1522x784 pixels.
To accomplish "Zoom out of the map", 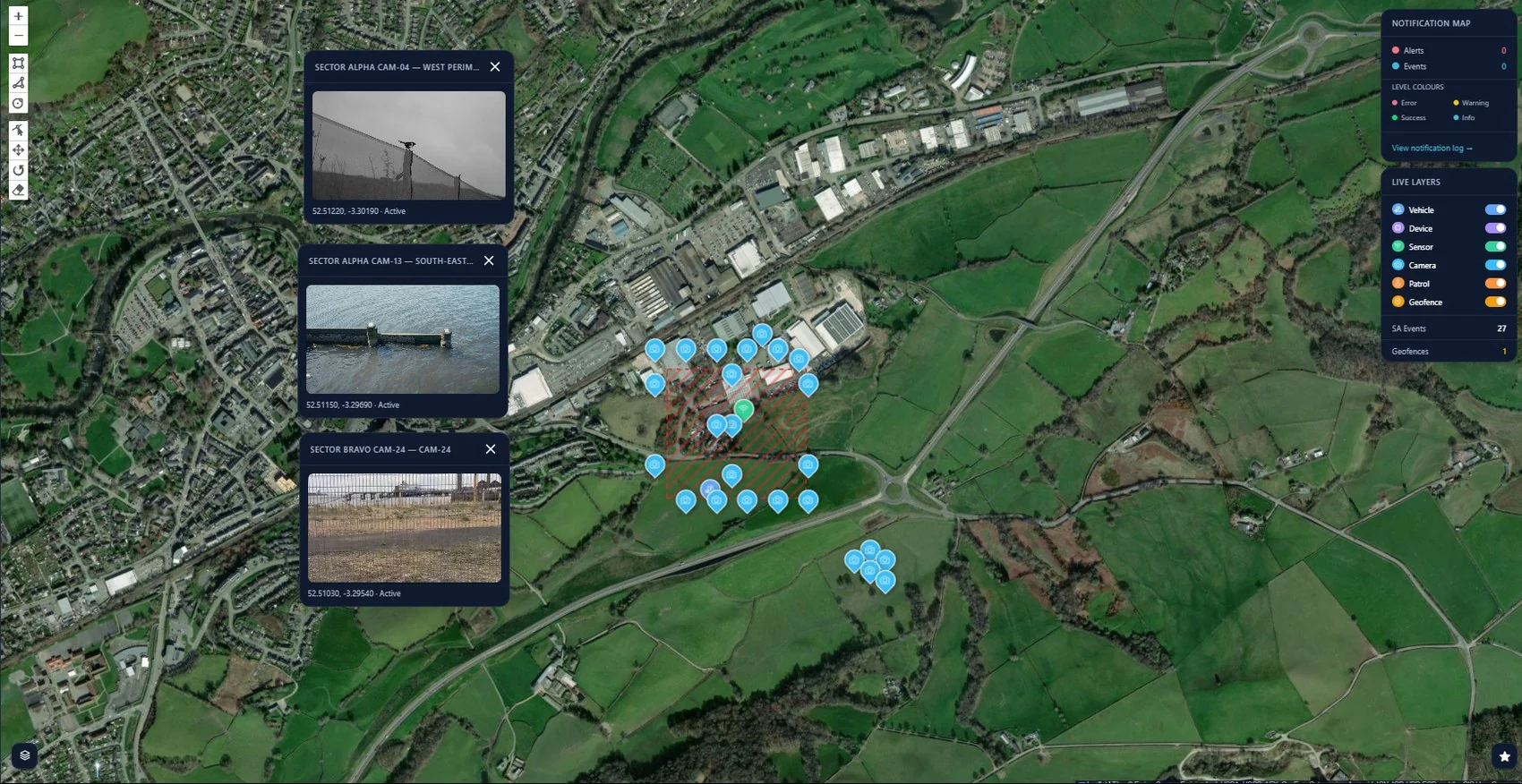I will click(x=18, y=36).
